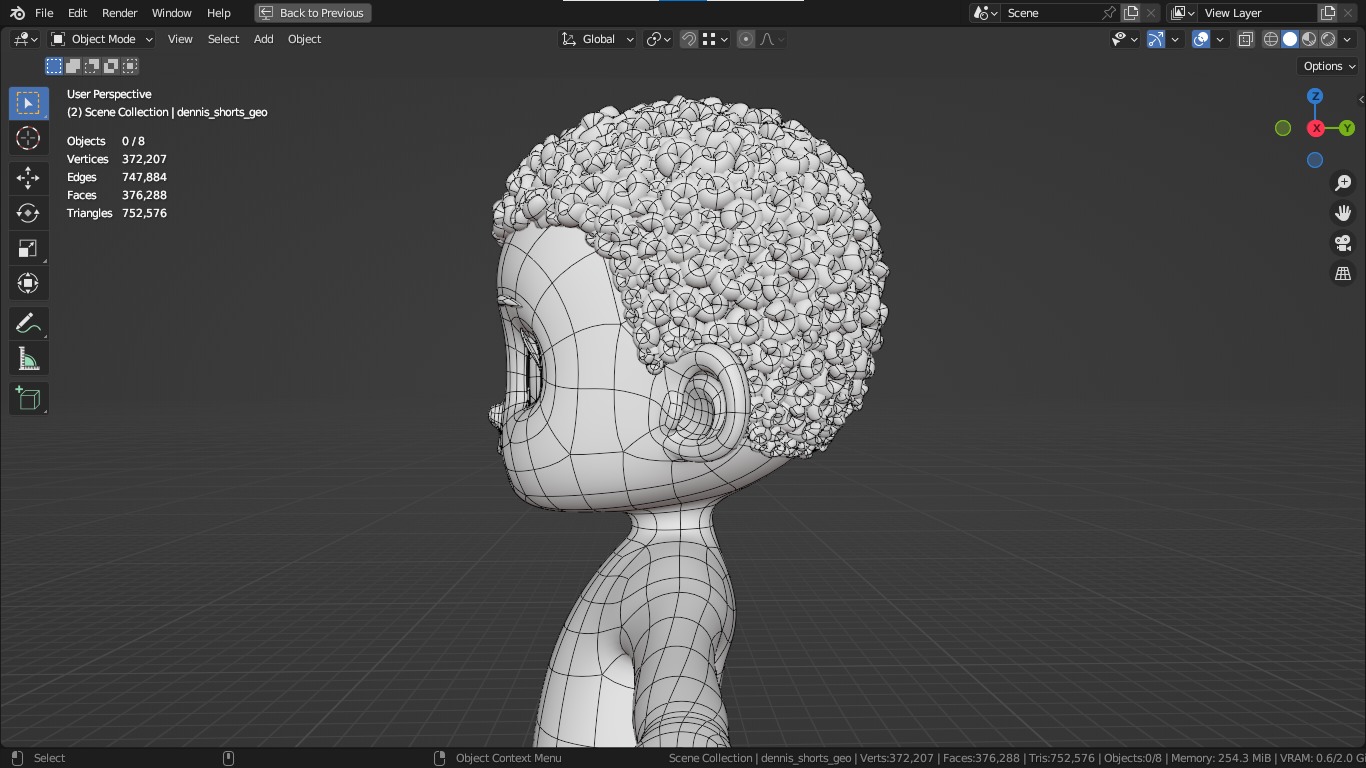Select the Rotate tool
The height and width of the screenshot is (768, 1366).
pos(28,213)
